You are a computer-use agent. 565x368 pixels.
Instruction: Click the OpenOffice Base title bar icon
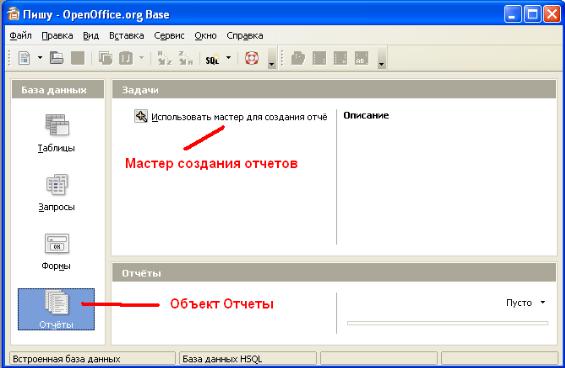point(13,14)
